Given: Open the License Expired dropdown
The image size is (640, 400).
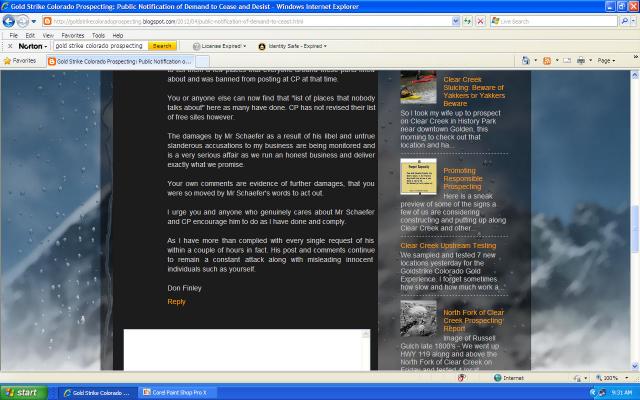Looking at the screenshot, I should coord(220,46).
